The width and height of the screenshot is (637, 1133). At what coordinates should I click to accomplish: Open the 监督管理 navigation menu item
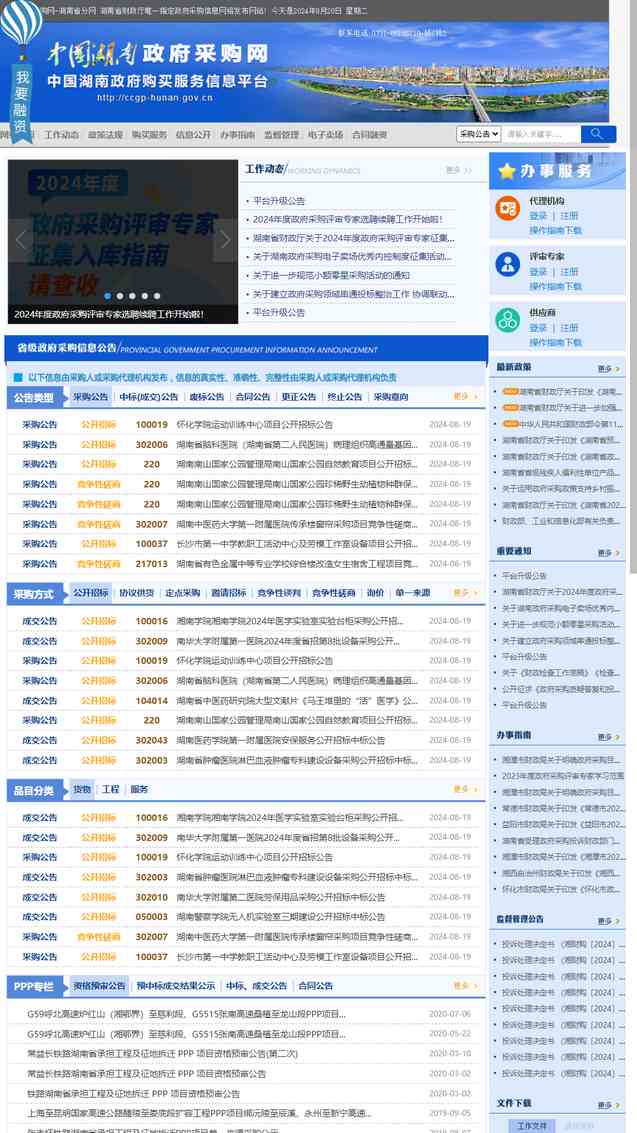[281, 134]
